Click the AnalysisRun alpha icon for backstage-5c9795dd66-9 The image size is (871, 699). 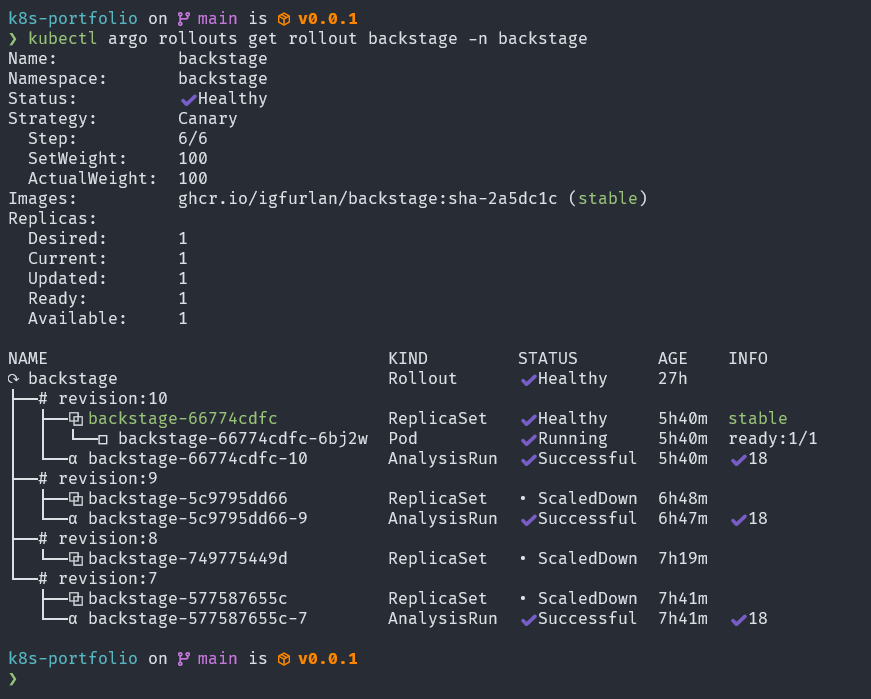click(x=73, y=519)
